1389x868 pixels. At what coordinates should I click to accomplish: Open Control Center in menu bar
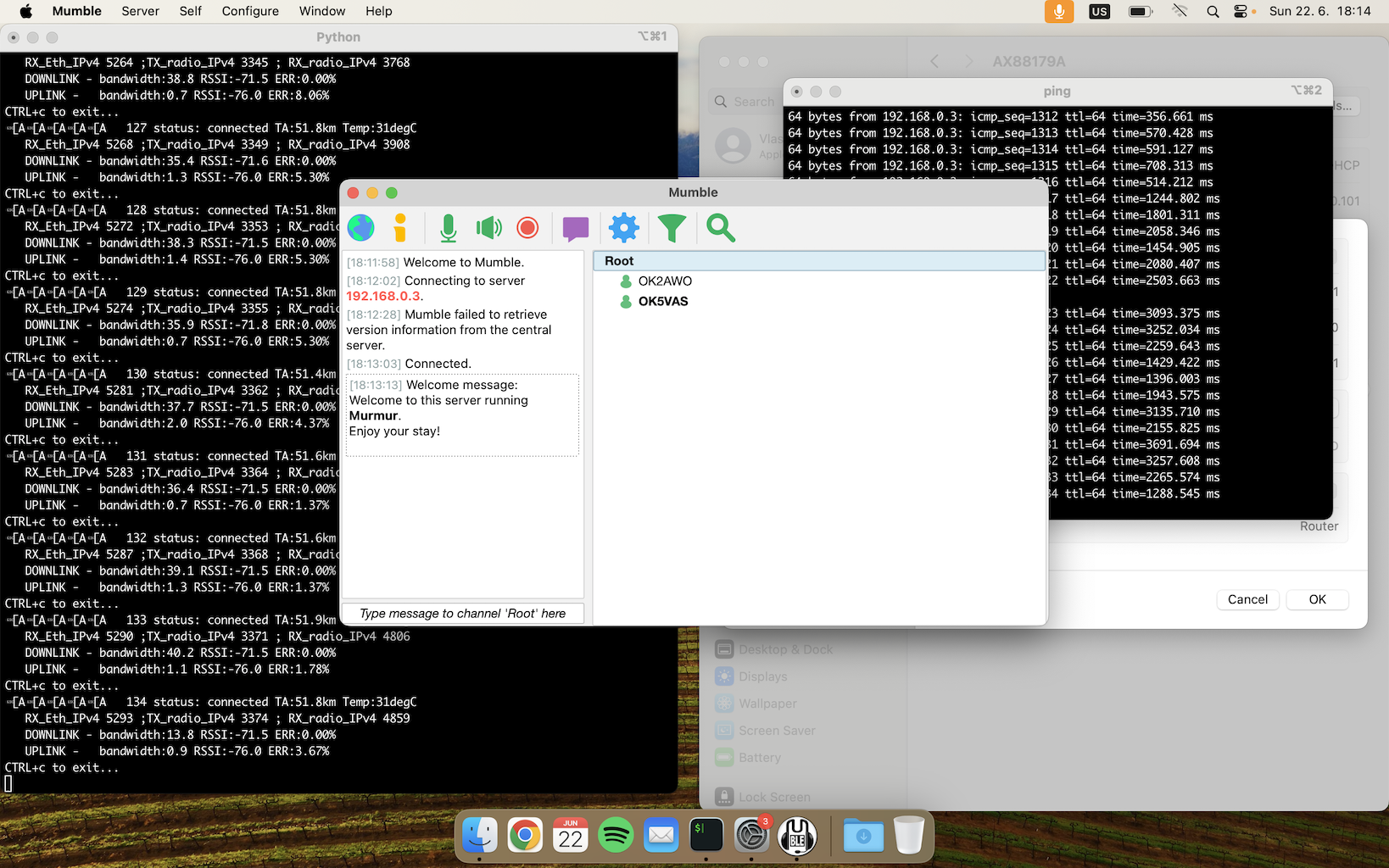point(1241,11)
